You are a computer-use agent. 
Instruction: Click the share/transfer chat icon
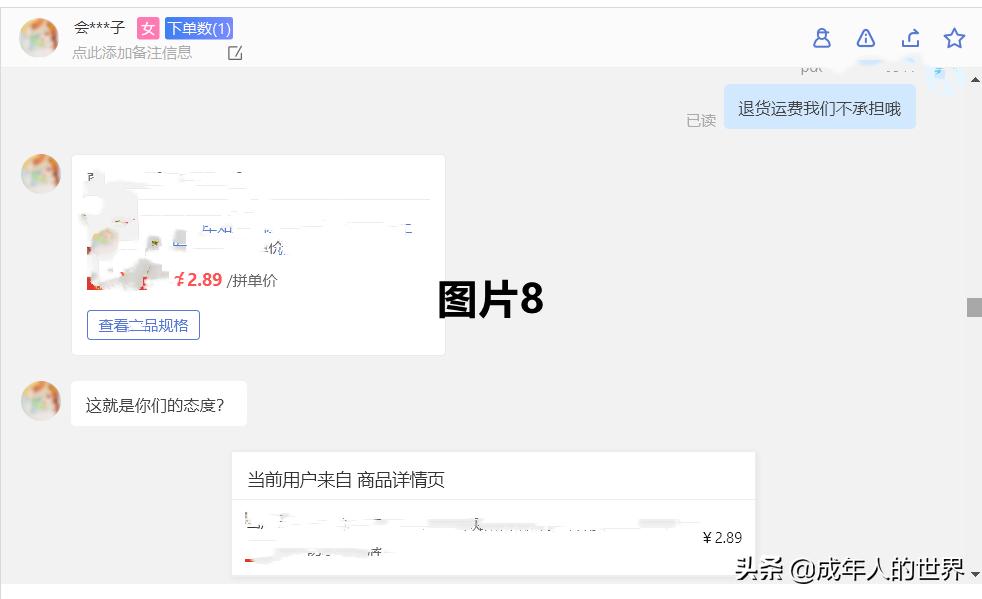pos(910,38)
